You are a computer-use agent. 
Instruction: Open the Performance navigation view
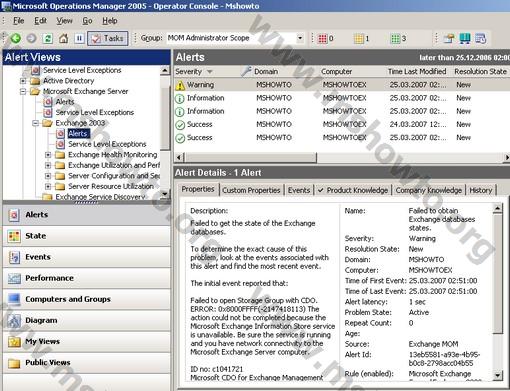coord(86,278)
